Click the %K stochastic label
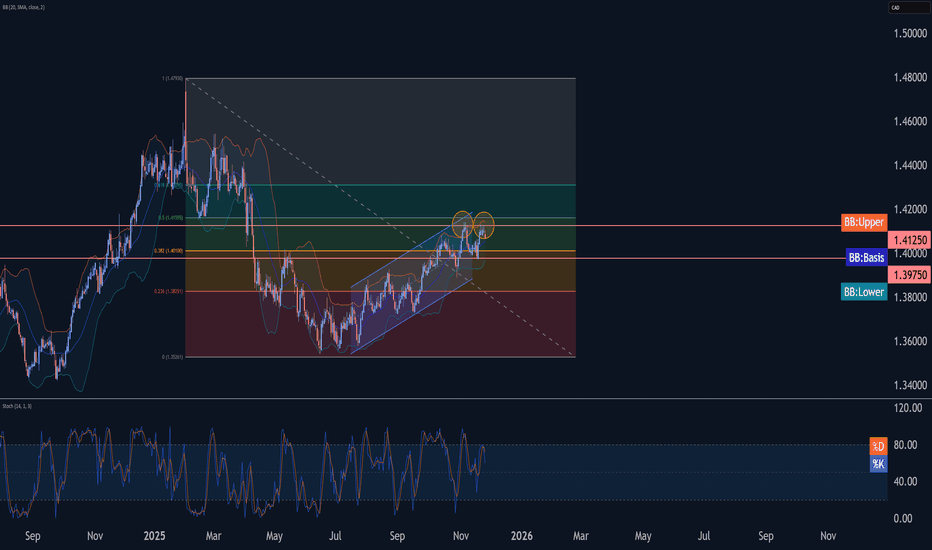This screenshot has width=932, height=550. point(878,463)
